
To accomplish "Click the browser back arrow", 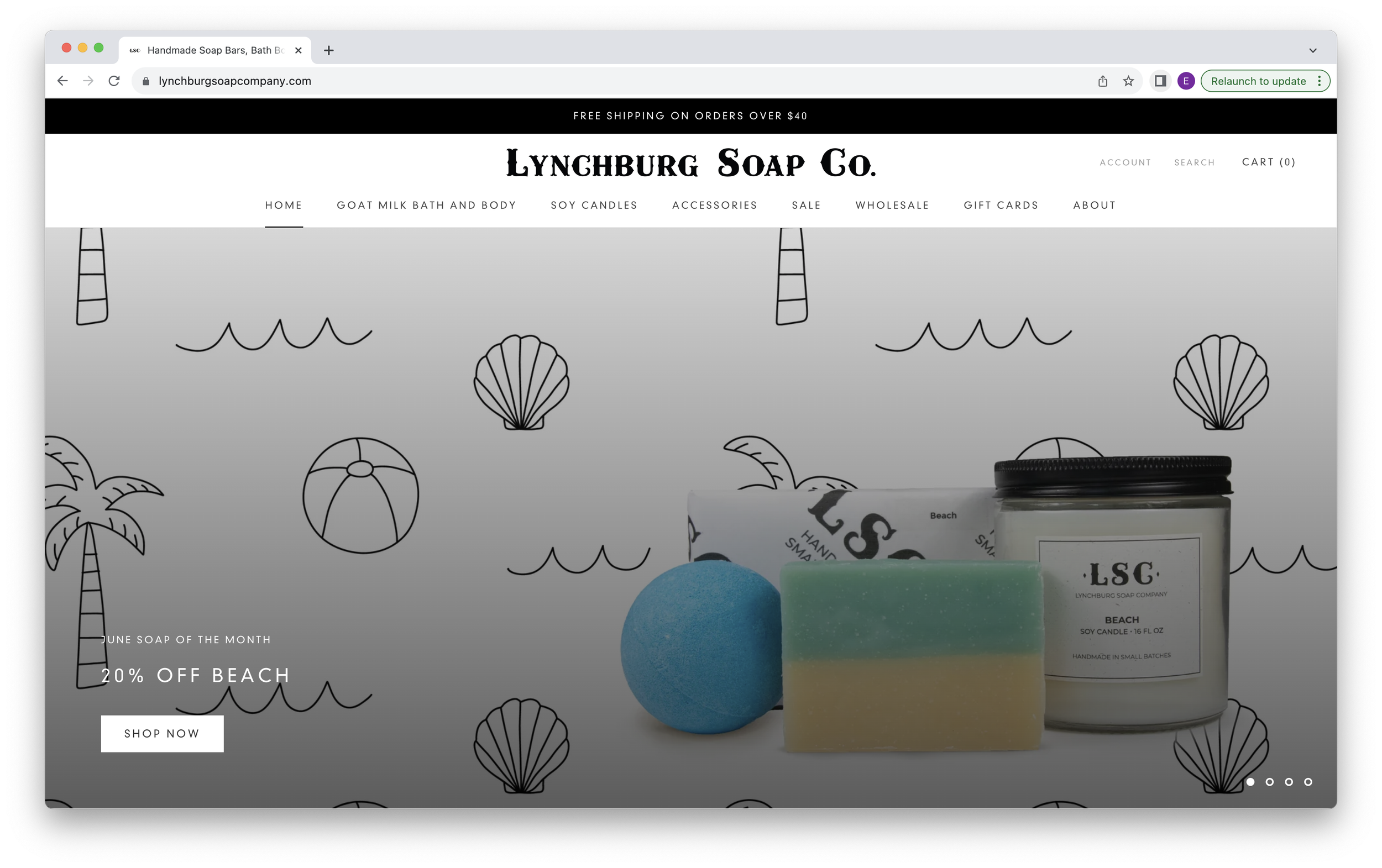I will pyautogui.click(x=62, y=81).
